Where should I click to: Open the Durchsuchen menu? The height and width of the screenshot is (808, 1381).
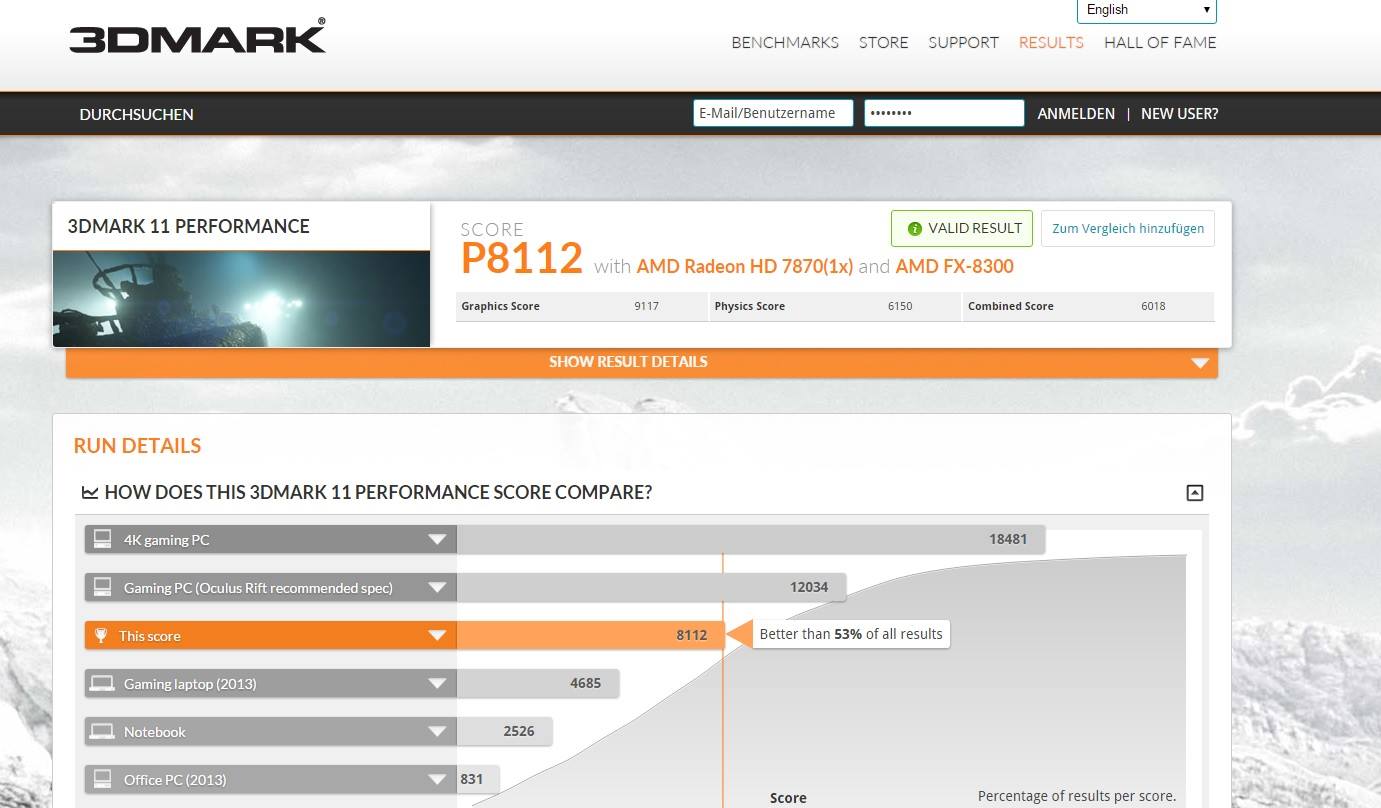tap(136, 114)
